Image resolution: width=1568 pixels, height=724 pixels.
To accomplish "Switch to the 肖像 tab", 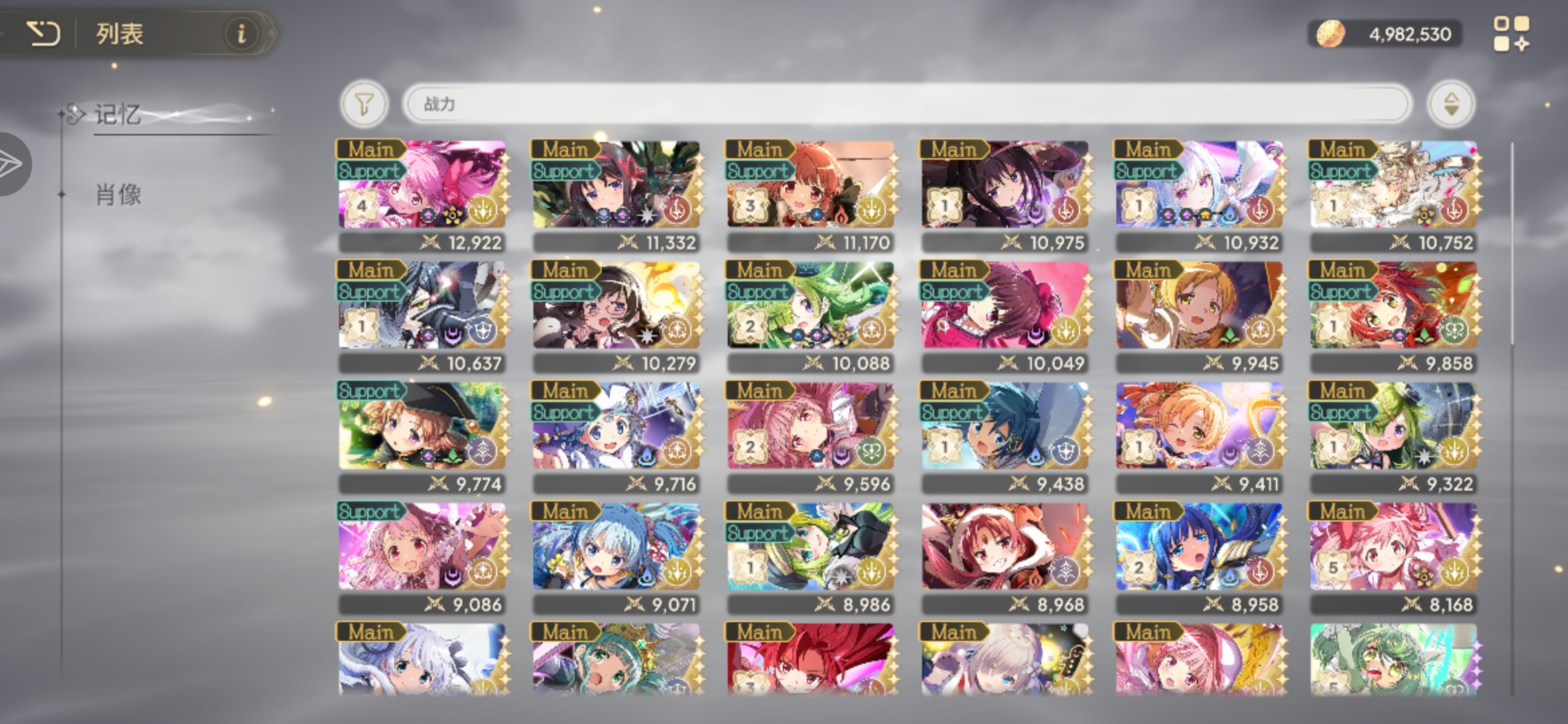I will 119,195.
